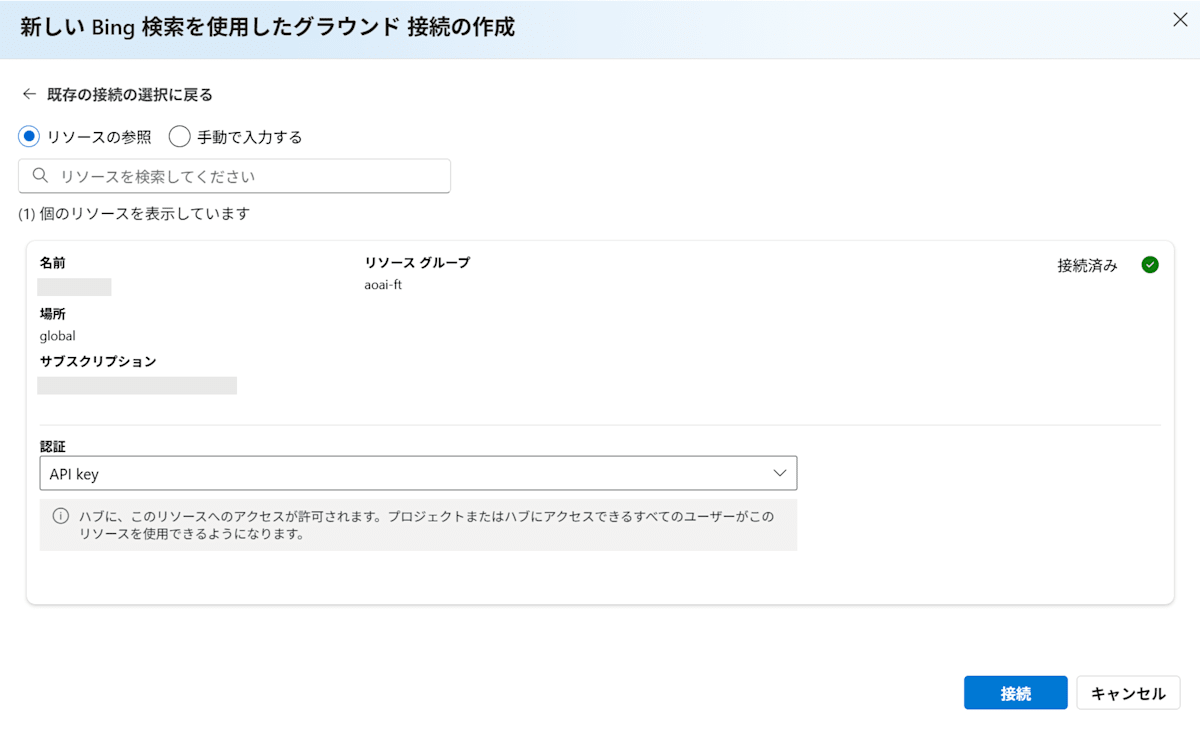Click the dropdown chevron for API key

click(780, 474)
